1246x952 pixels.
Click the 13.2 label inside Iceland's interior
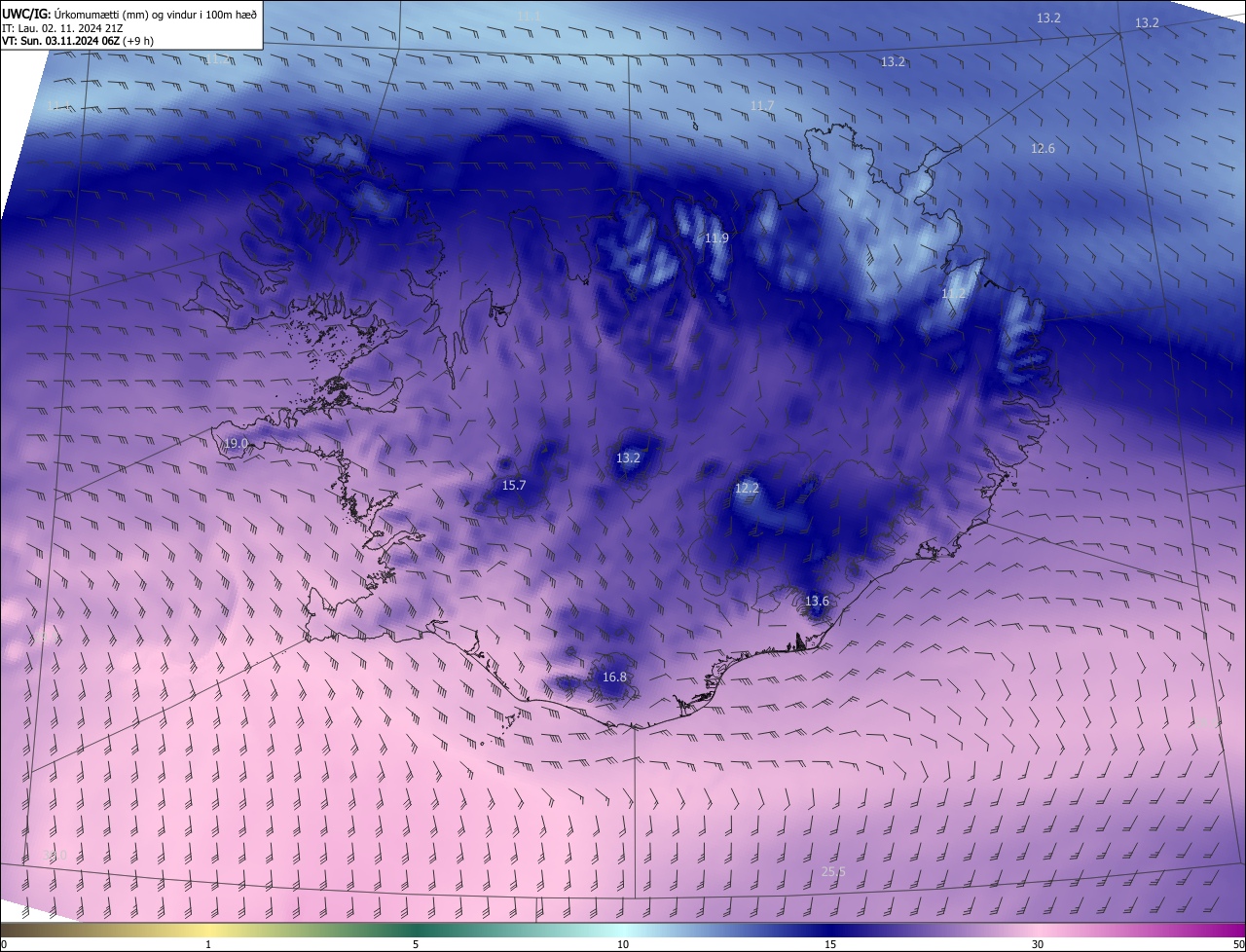pyautogui.click(x=628, y=458)
